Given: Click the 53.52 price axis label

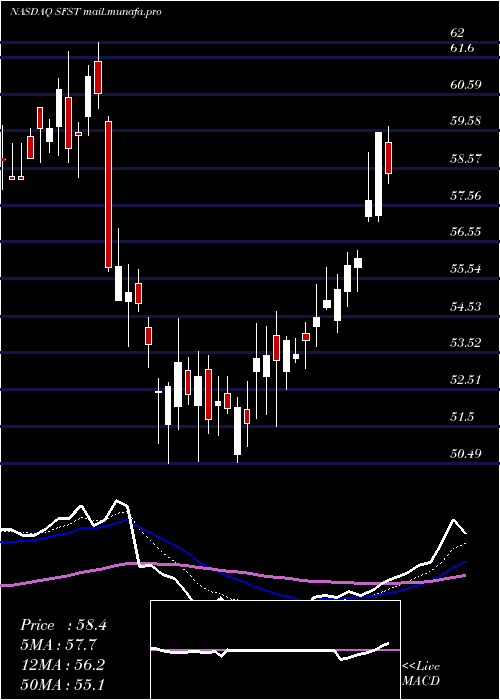Looking at the screenshot, I should [466, 343].
